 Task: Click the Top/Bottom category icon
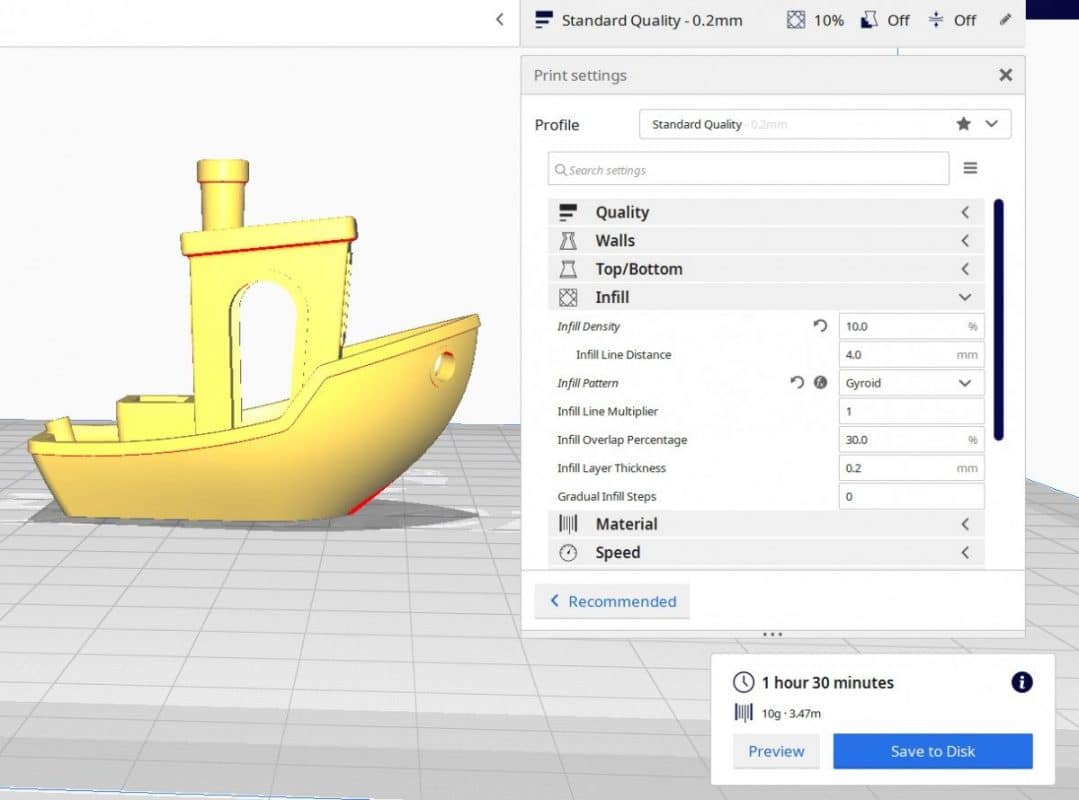point(568,269)
